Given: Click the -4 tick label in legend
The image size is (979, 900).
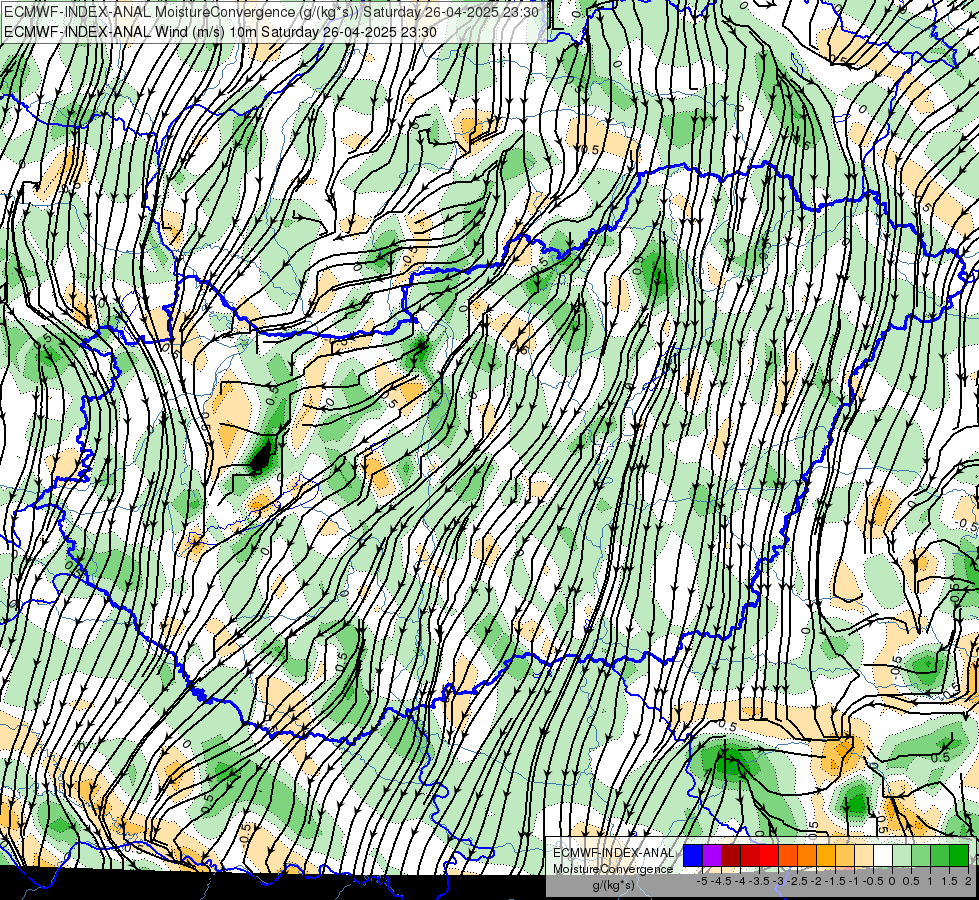Looking at the screenshot, I should point(740,881).
